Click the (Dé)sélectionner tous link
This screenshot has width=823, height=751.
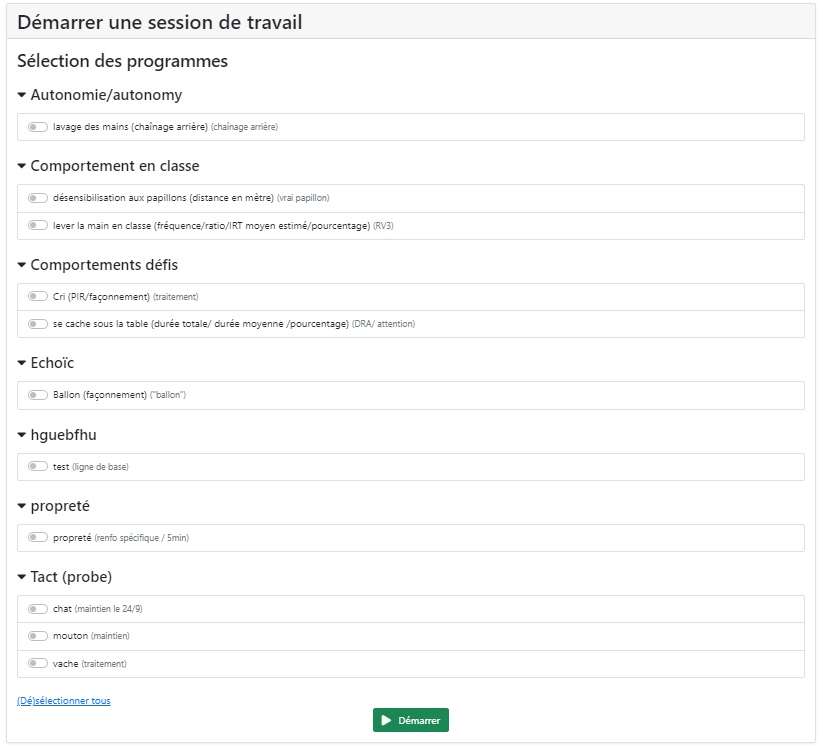pos(64,701)
